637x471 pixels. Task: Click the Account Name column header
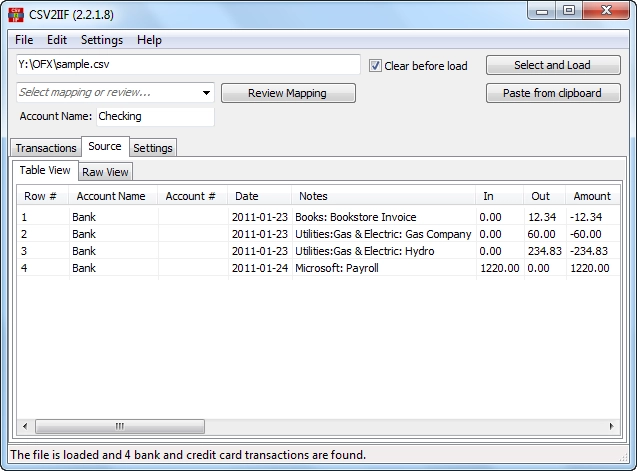click(x=113, y=196)
